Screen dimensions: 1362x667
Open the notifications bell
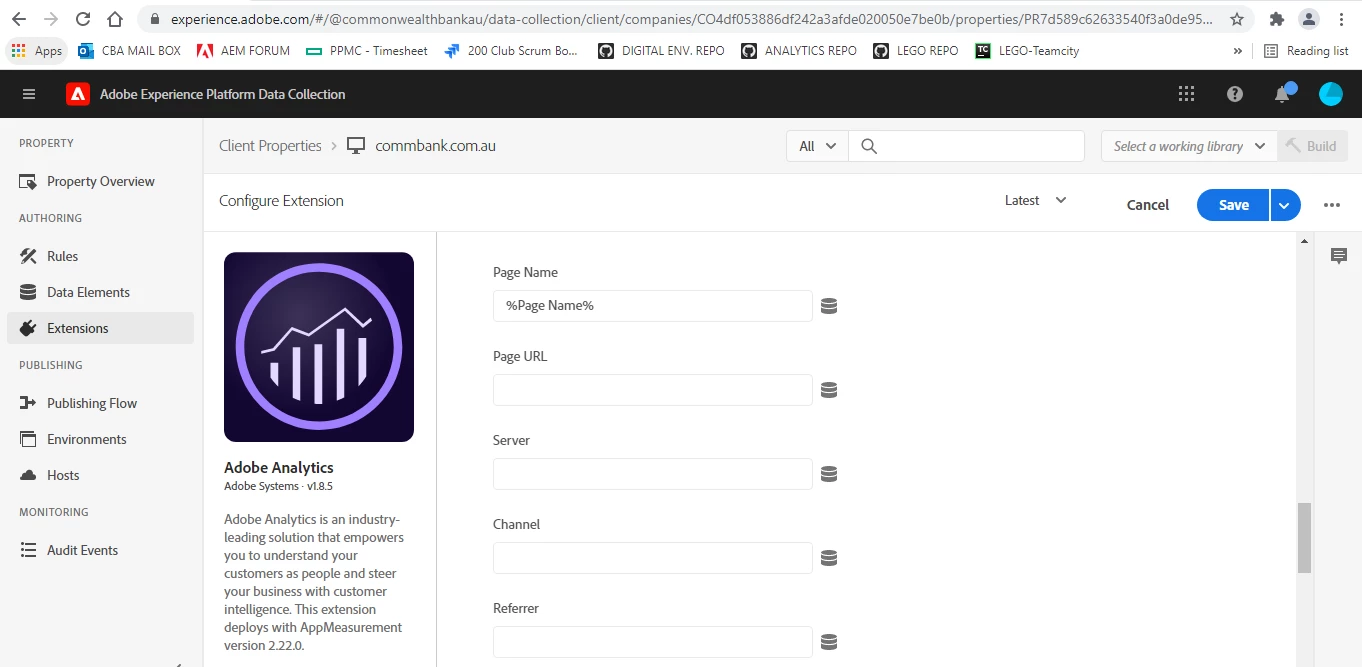[x=1282, y=94]
